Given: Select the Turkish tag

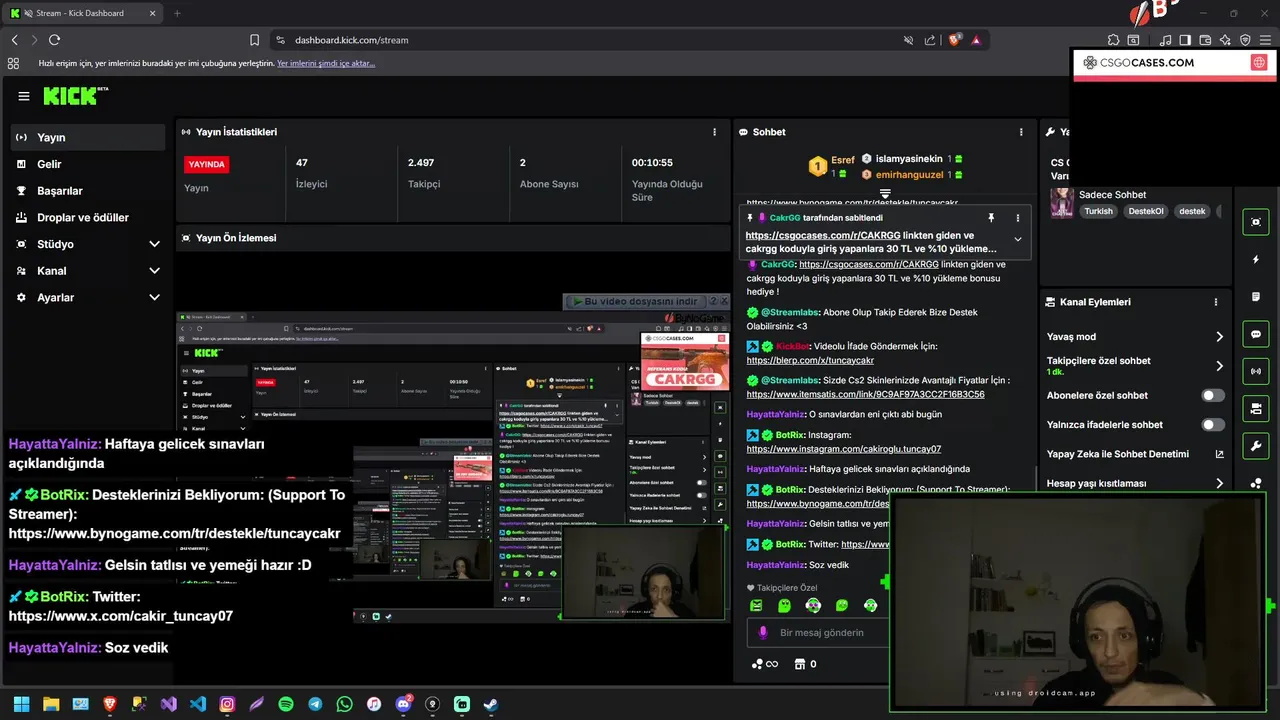Looking at the screenshot, I should pos(1098,211).
